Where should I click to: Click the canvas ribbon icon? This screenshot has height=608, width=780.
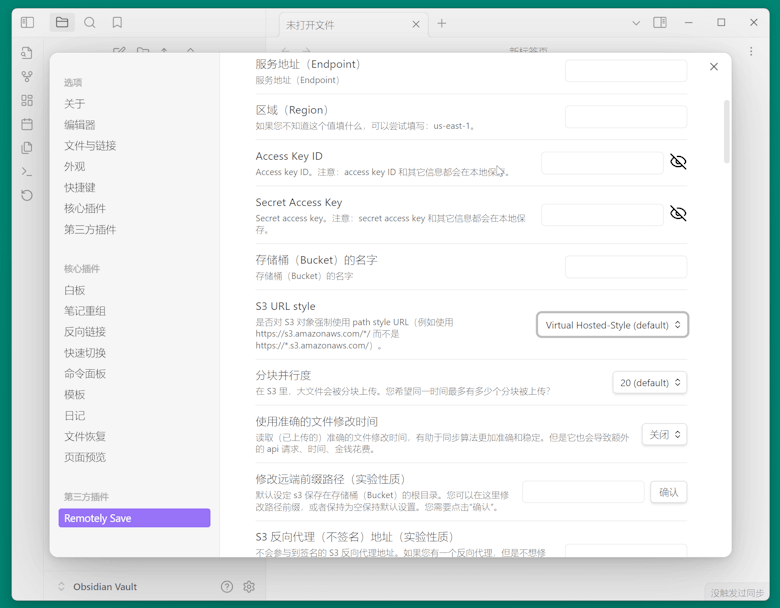[x=27, y=101]
